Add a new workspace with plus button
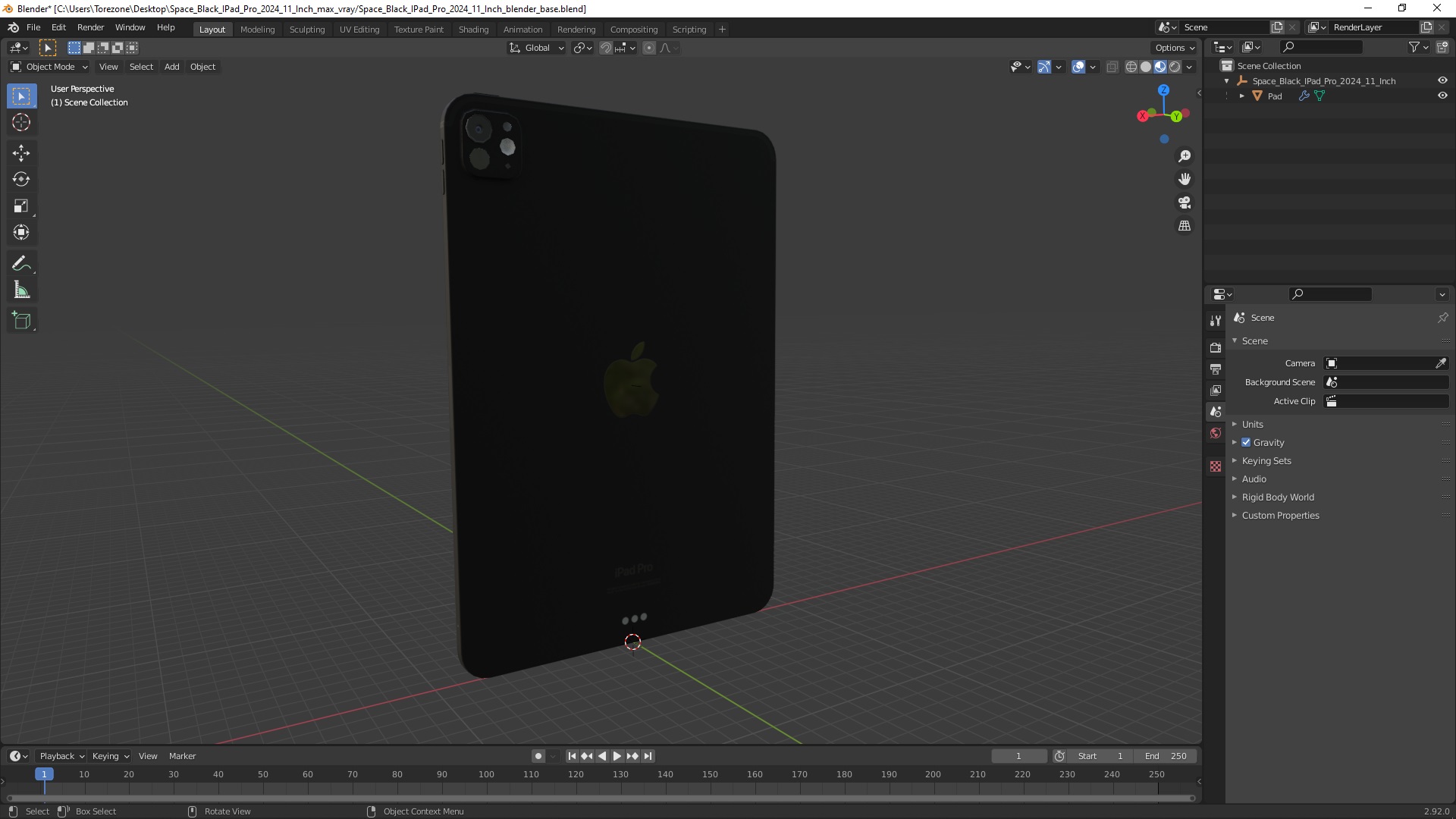The image size is (1456, 819). point(722,30)
